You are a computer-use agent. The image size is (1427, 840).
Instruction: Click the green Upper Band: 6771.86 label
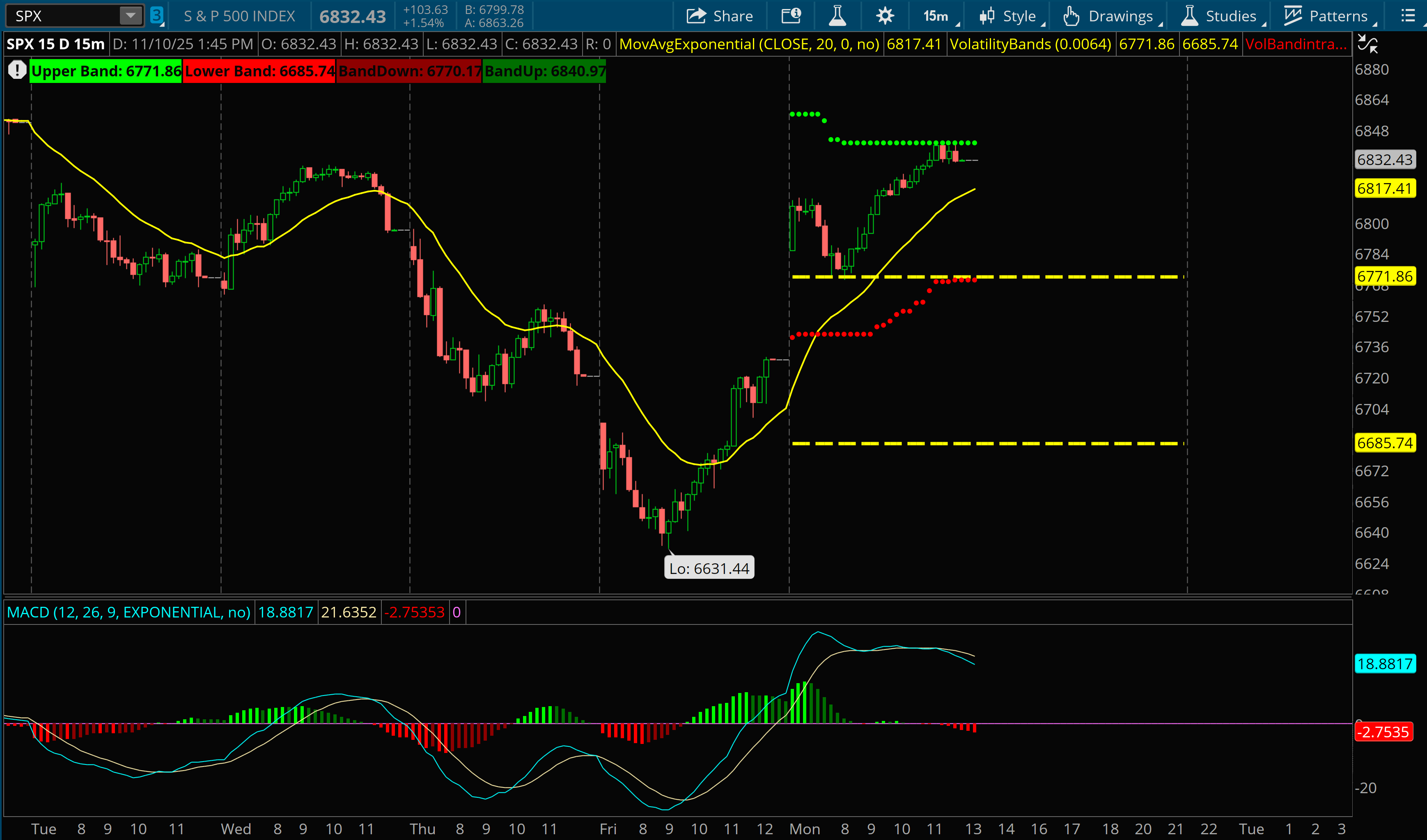click(x=106, y=71)
